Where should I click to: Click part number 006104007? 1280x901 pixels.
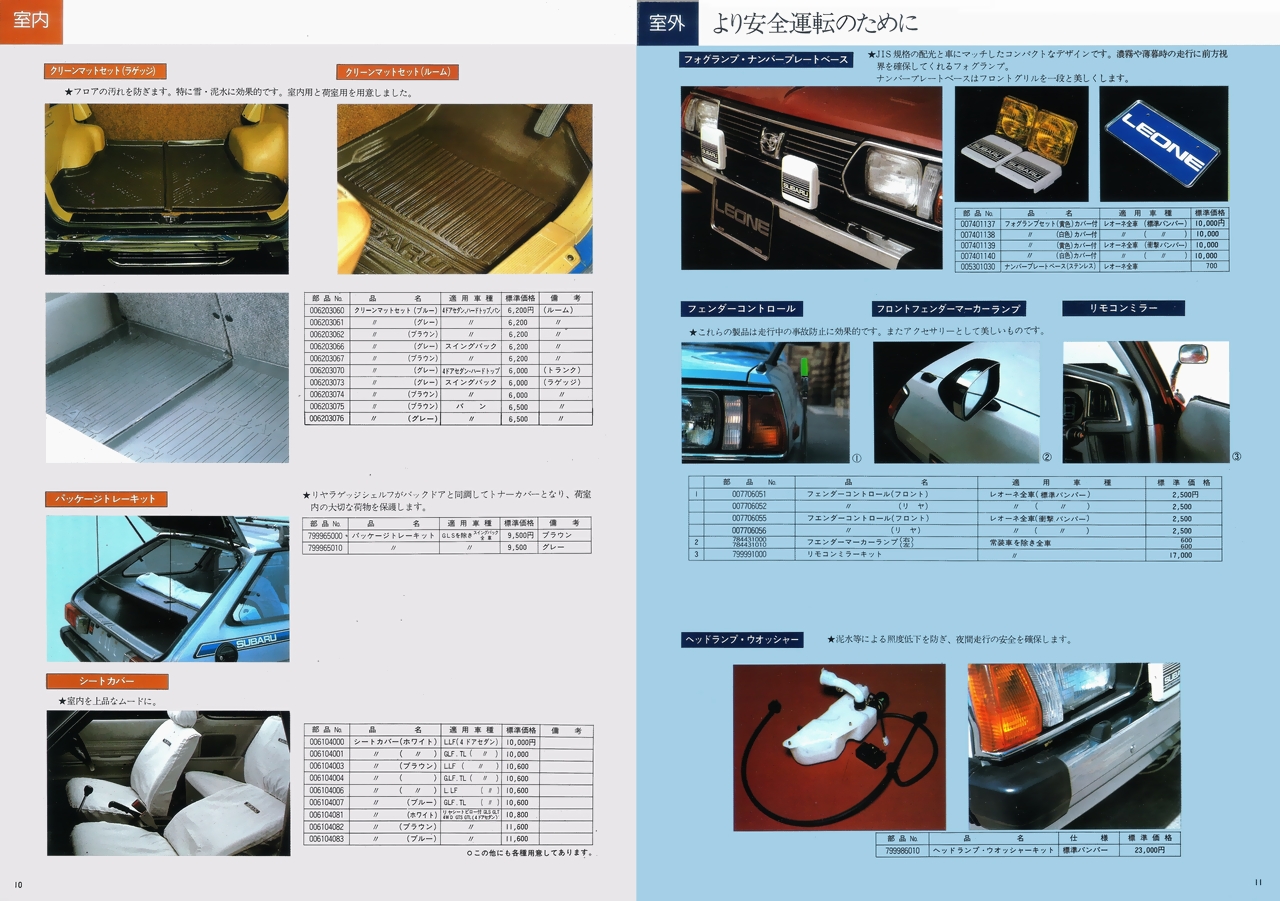[x=326, y=803]
